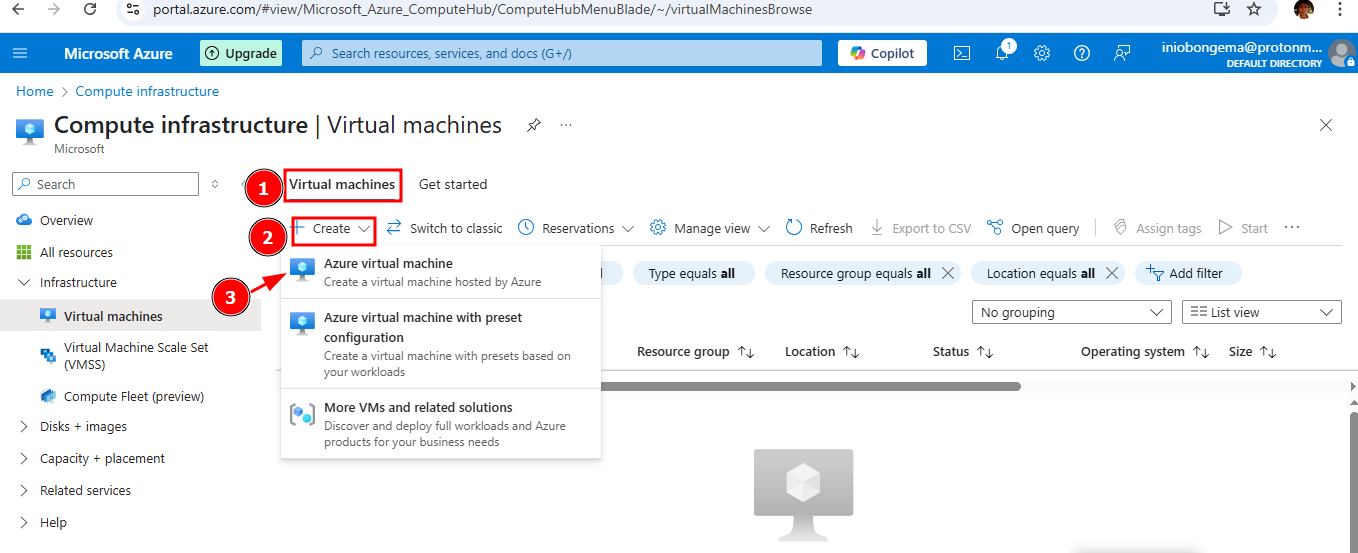Image resolution: width=1358 pixels, height=553 pixels.
Task: Sort by Operating system column arrows
Action: [x=1200, y=352]
